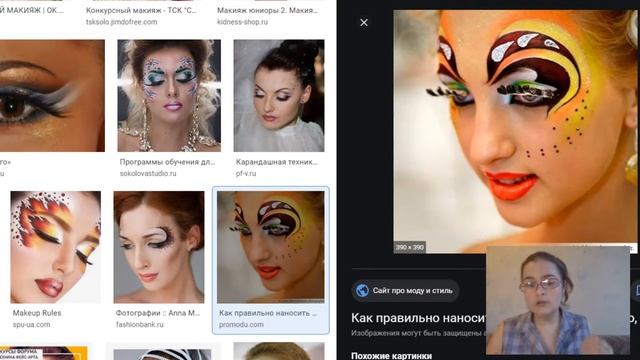The image size is (640, 360).
Task: Open the promodu.com source link
Action: 241,324
